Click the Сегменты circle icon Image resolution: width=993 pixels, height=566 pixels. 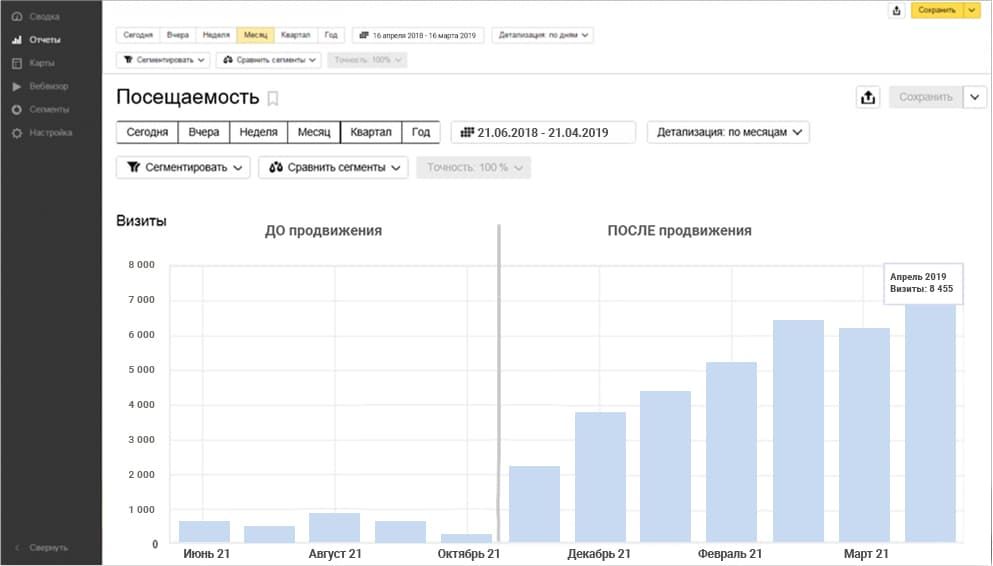(17, 110)
